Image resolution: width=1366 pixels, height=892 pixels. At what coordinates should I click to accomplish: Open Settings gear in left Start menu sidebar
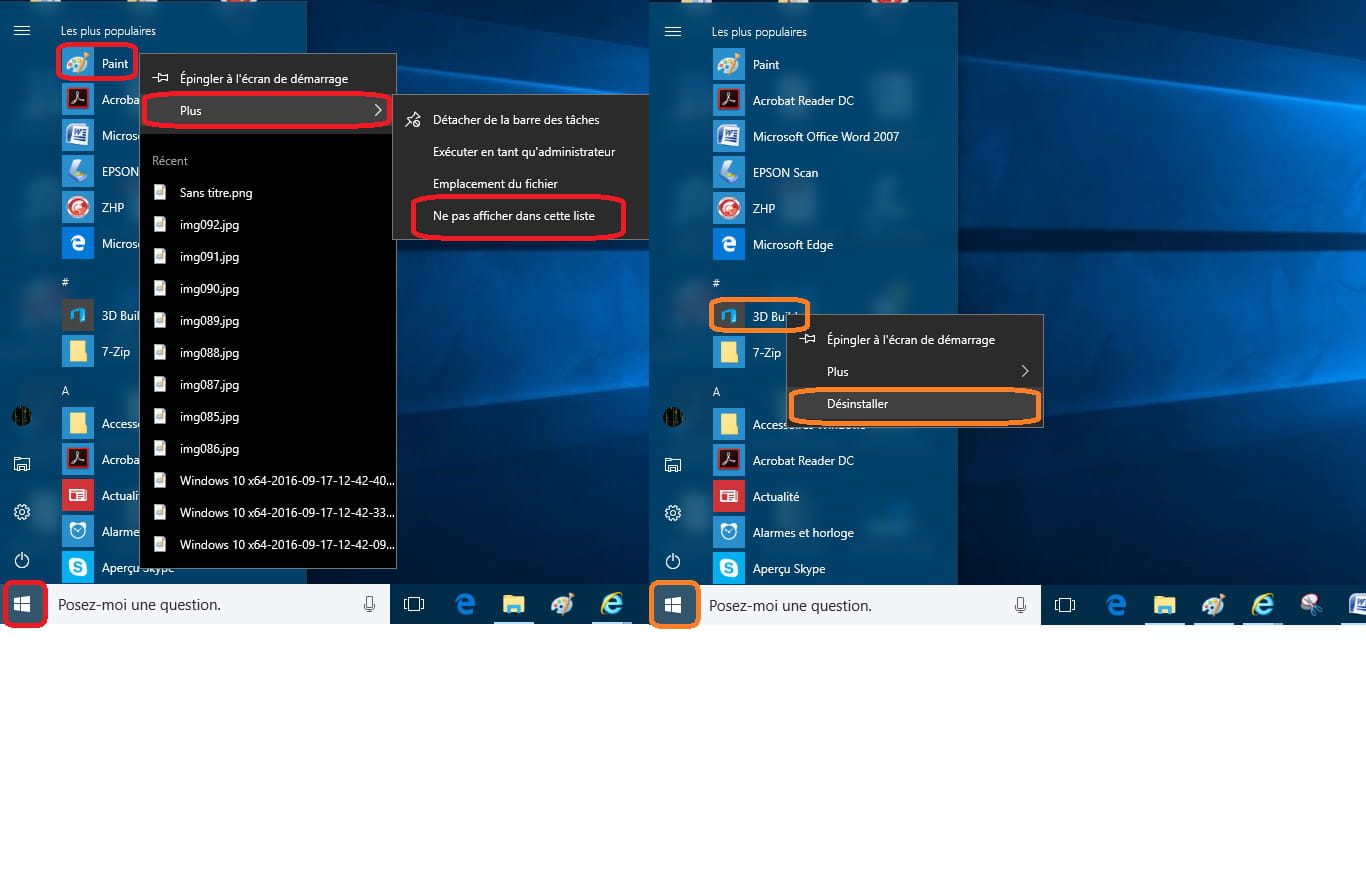click(22, 512)
